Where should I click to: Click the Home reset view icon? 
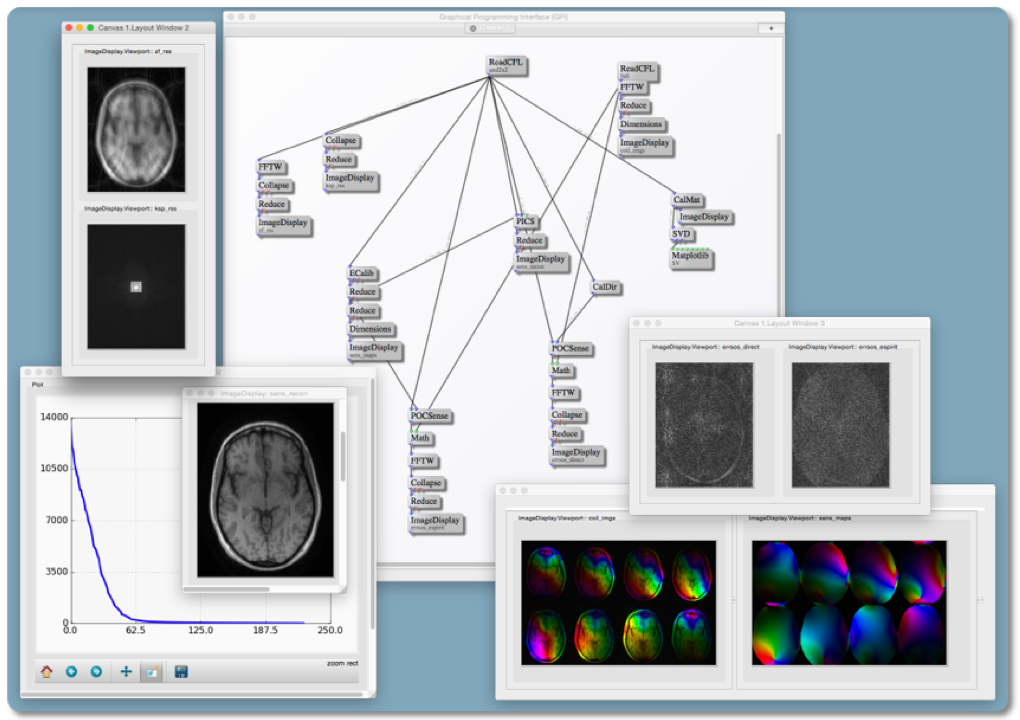point(46,672)
